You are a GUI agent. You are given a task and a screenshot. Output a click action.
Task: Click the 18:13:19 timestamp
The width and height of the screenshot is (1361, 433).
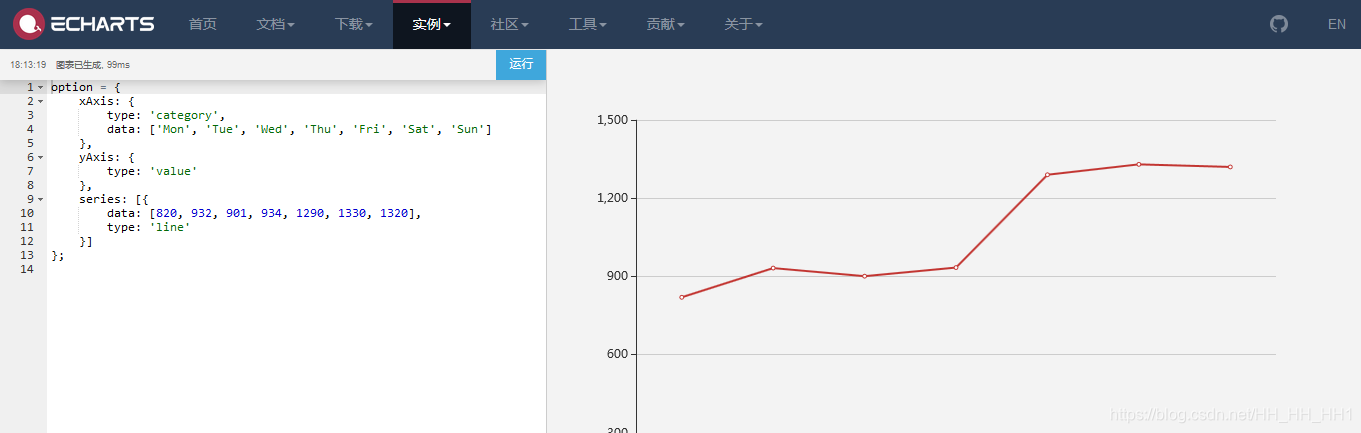coord(28,65)
